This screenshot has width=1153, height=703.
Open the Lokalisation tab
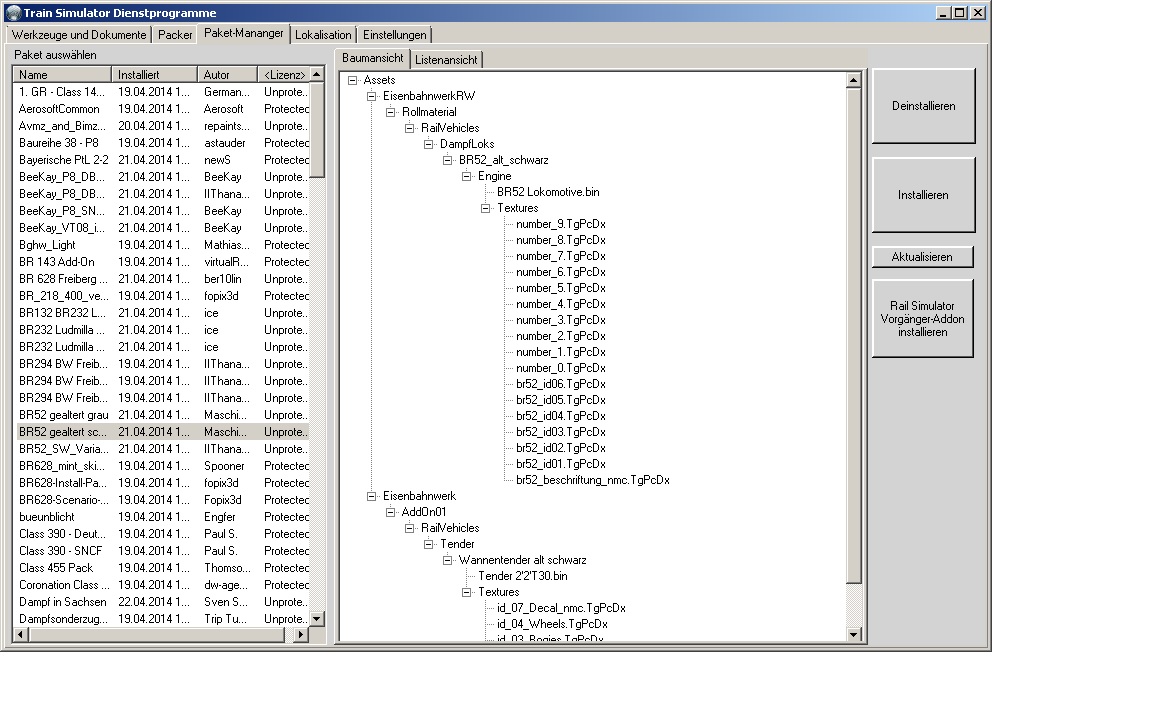click(323, 35)
